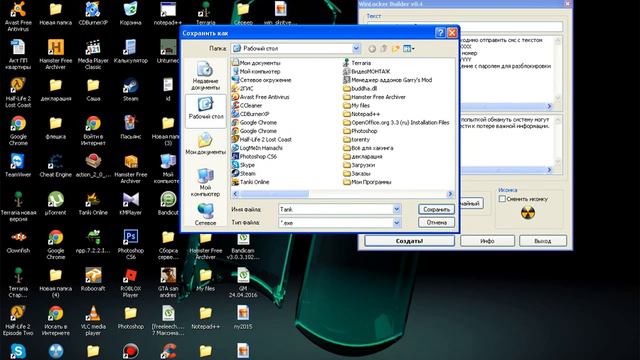Click the Сохранить button
Viewport: 640px width, 360px height.
[436, 209]
